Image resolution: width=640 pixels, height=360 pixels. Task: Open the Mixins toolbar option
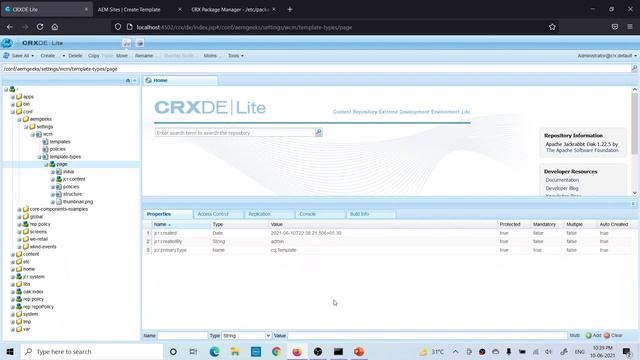(211, 56)
